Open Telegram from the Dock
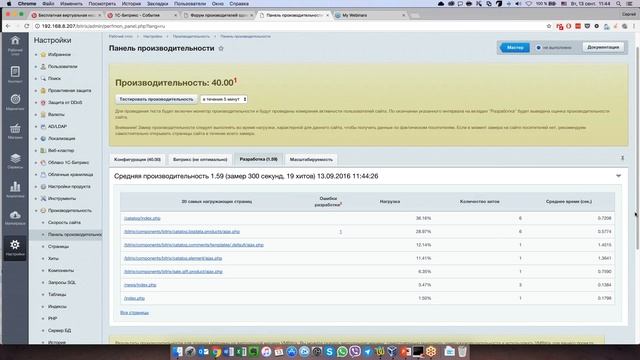 coord(367,351)
